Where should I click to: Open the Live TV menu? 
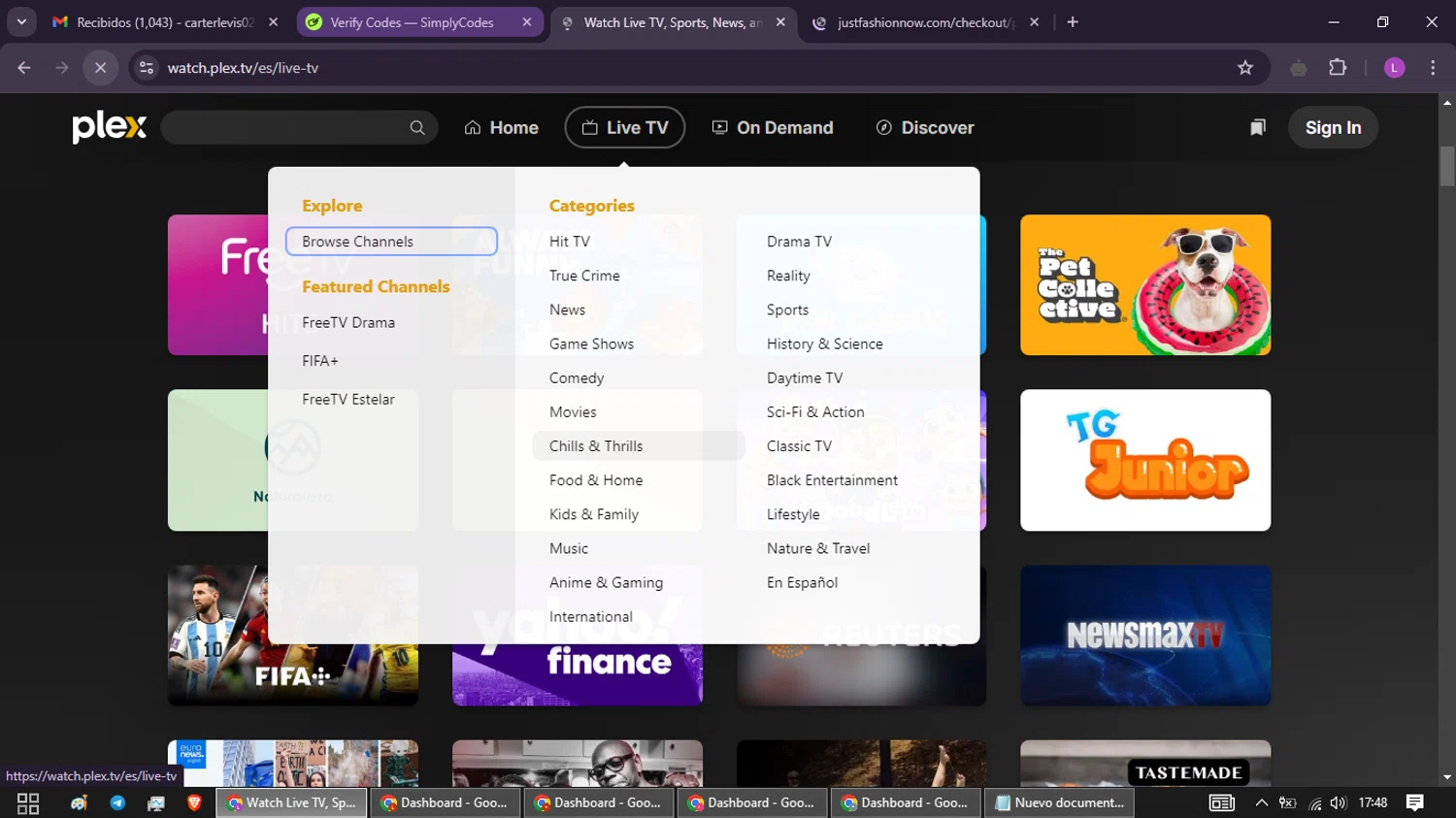tap(625, 128)
